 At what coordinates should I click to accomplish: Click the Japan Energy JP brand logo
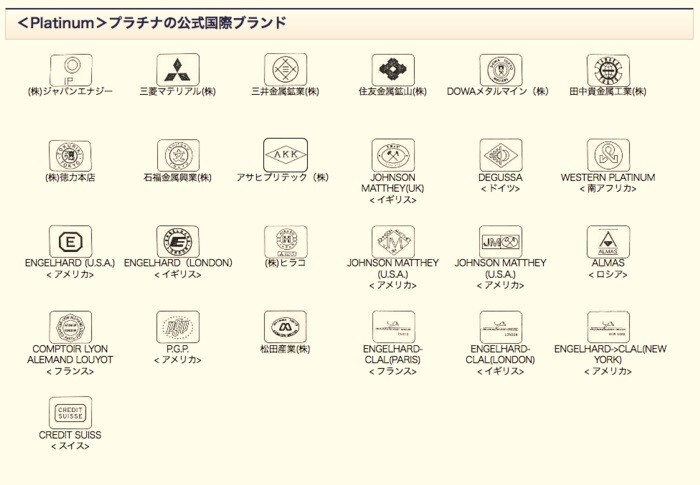pos(71,70)
